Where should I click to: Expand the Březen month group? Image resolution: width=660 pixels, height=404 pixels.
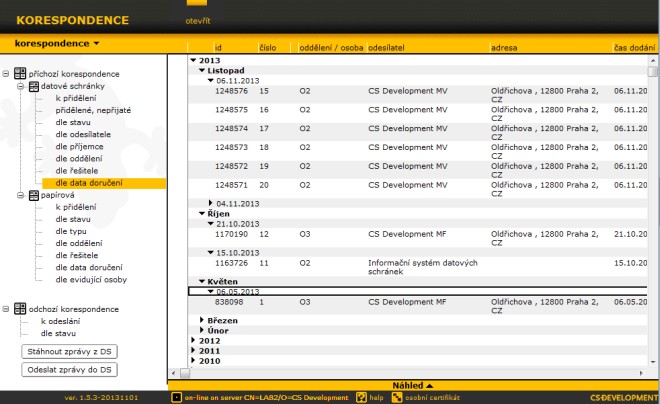click(x=202, y=320)
